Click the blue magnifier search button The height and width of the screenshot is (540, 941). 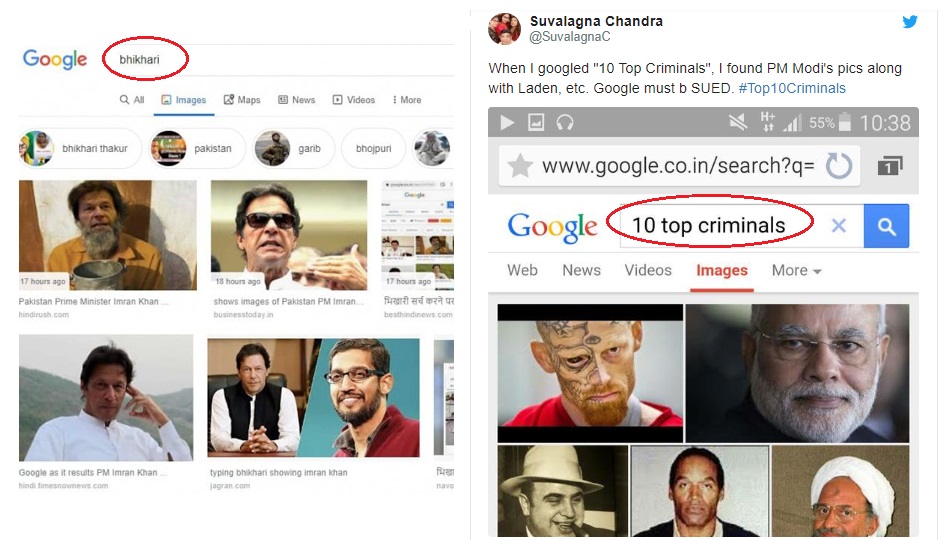[x=886, y=226]
